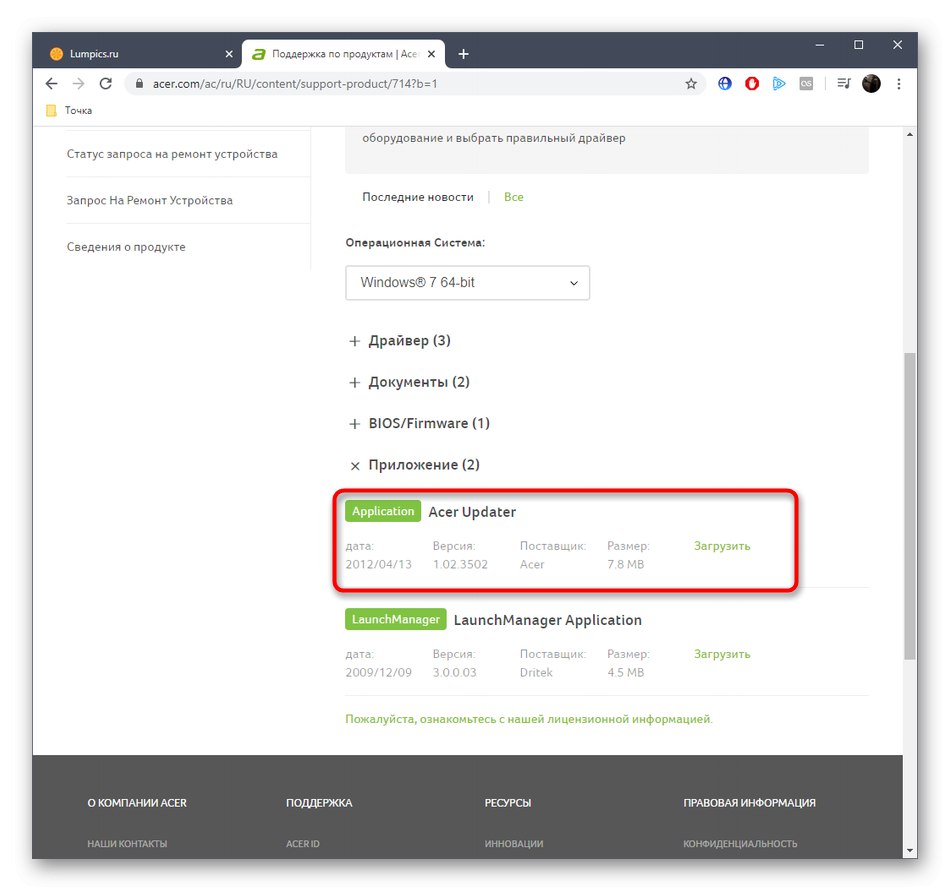Expand the BIOS/Firmware (1) section
This screenshot has width=950, height=891.
coord(420,423)
